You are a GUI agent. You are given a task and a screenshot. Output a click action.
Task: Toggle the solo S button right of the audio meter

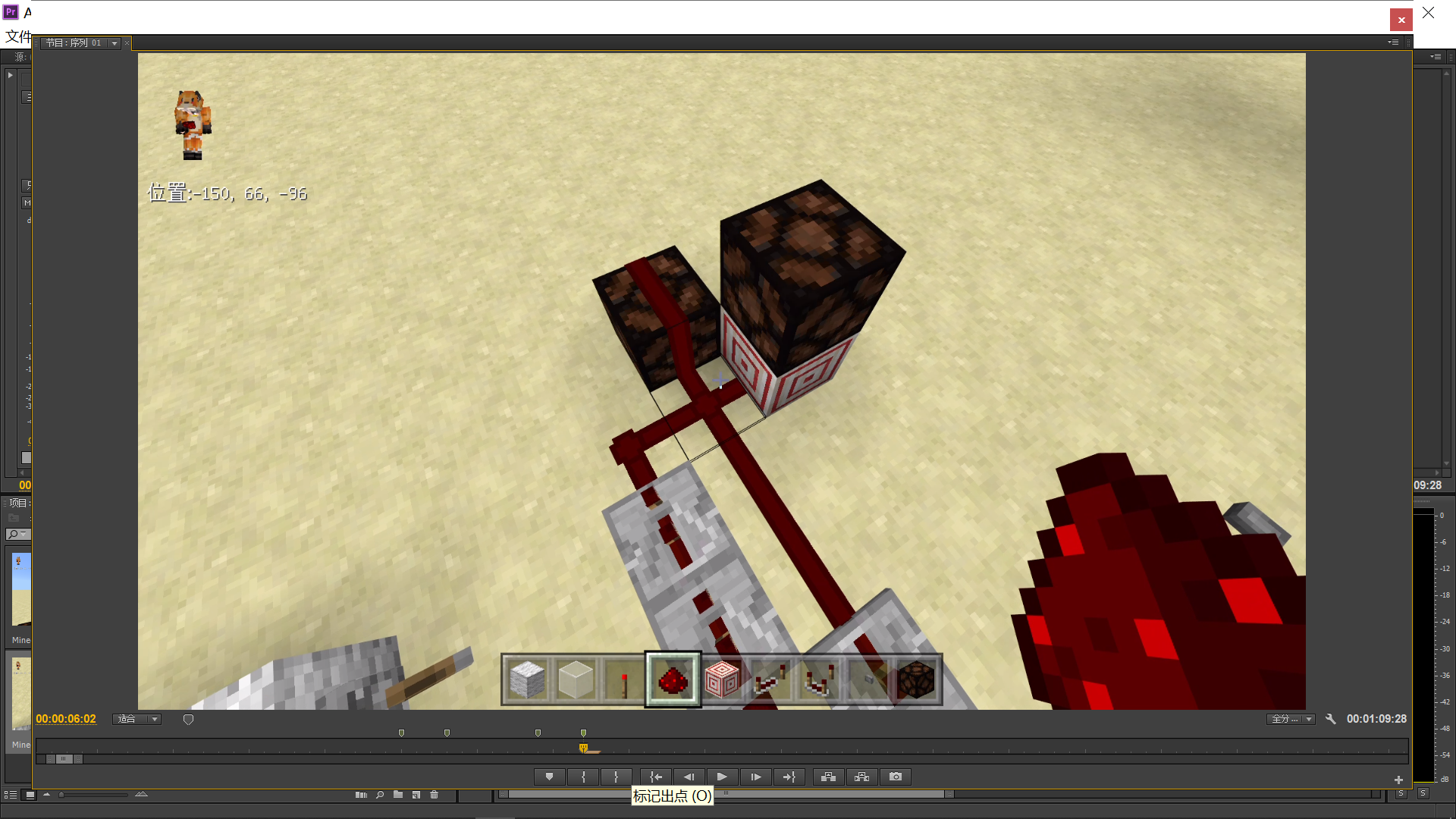(x=1423, y=793)
